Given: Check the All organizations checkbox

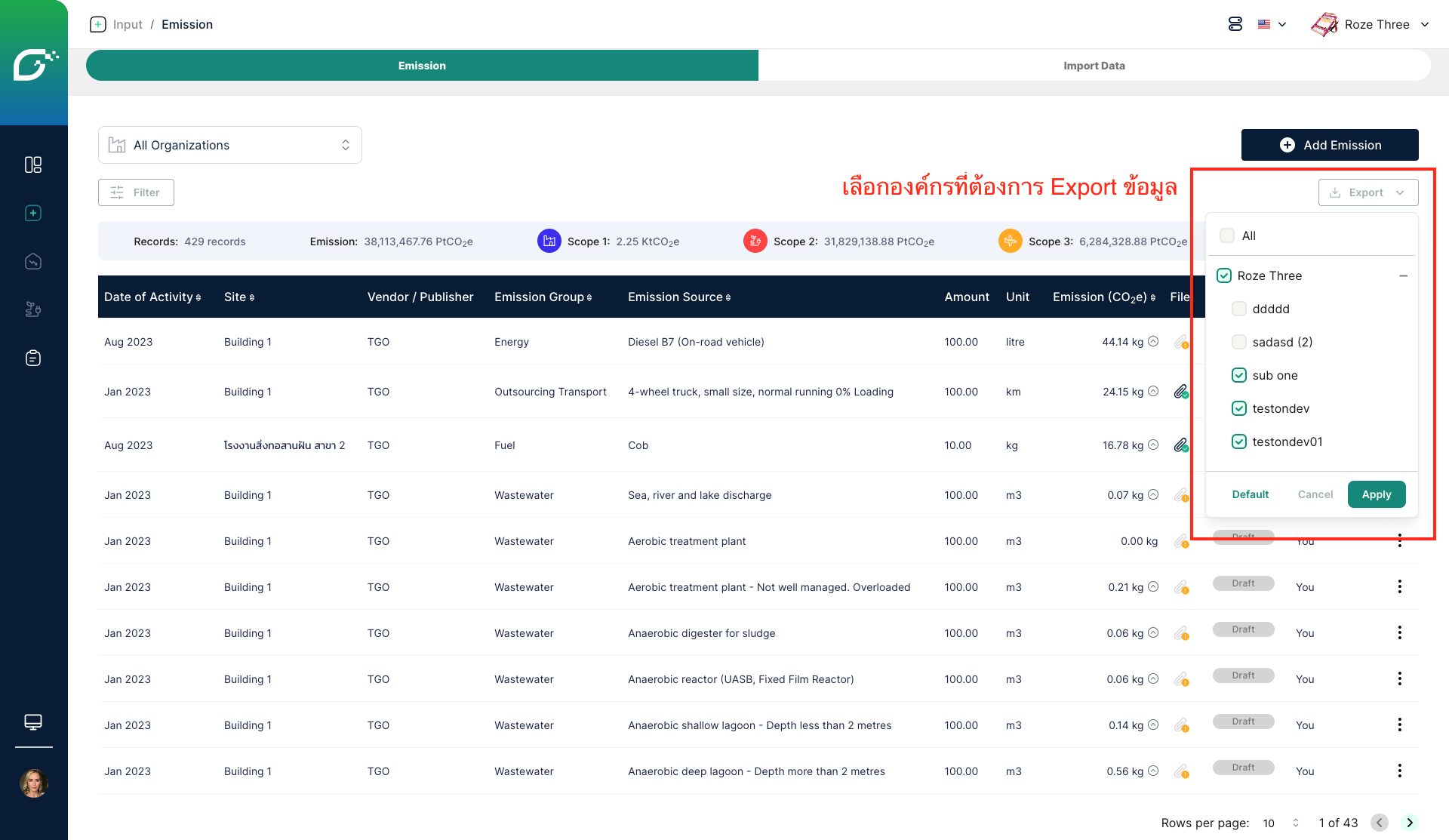Looking at the screenshot, I should 1227,235.
